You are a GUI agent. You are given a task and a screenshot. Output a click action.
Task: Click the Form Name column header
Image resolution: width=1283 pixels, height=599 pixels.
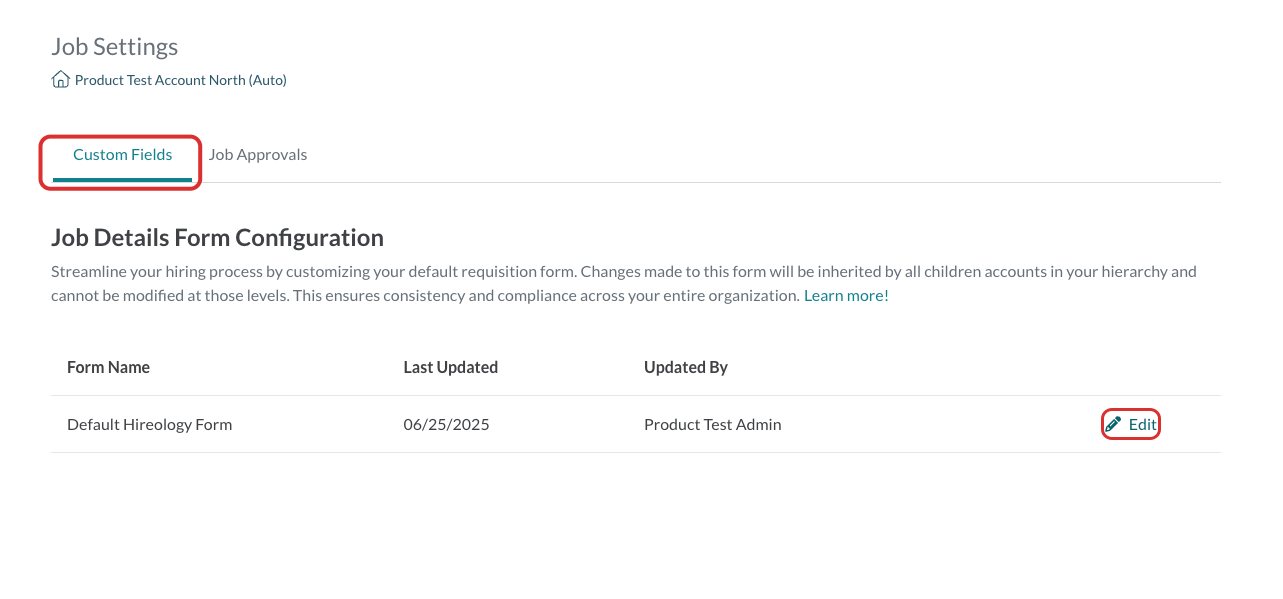108,367
